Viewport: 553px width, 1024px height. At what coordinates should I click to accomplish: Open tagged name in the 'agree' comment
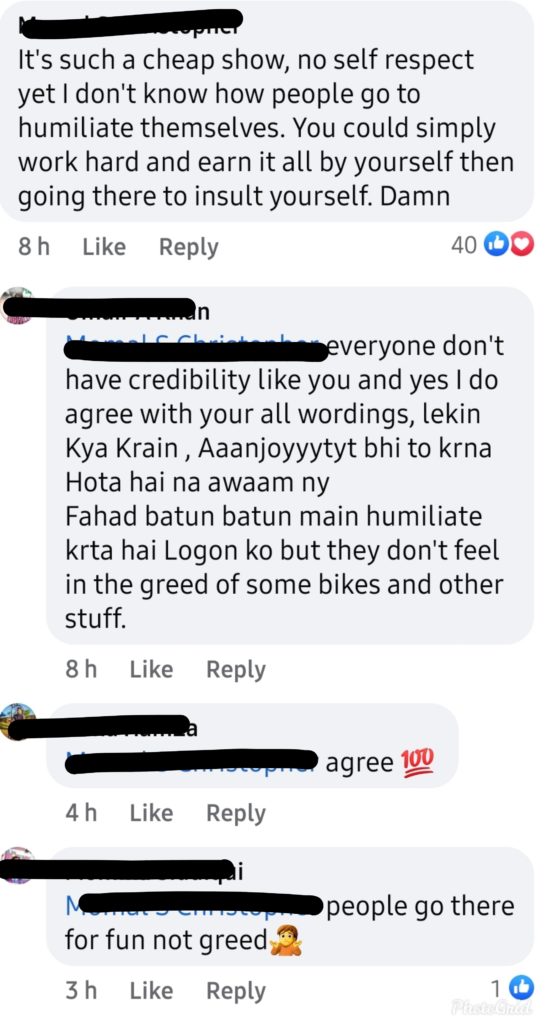tap(192, 762)
